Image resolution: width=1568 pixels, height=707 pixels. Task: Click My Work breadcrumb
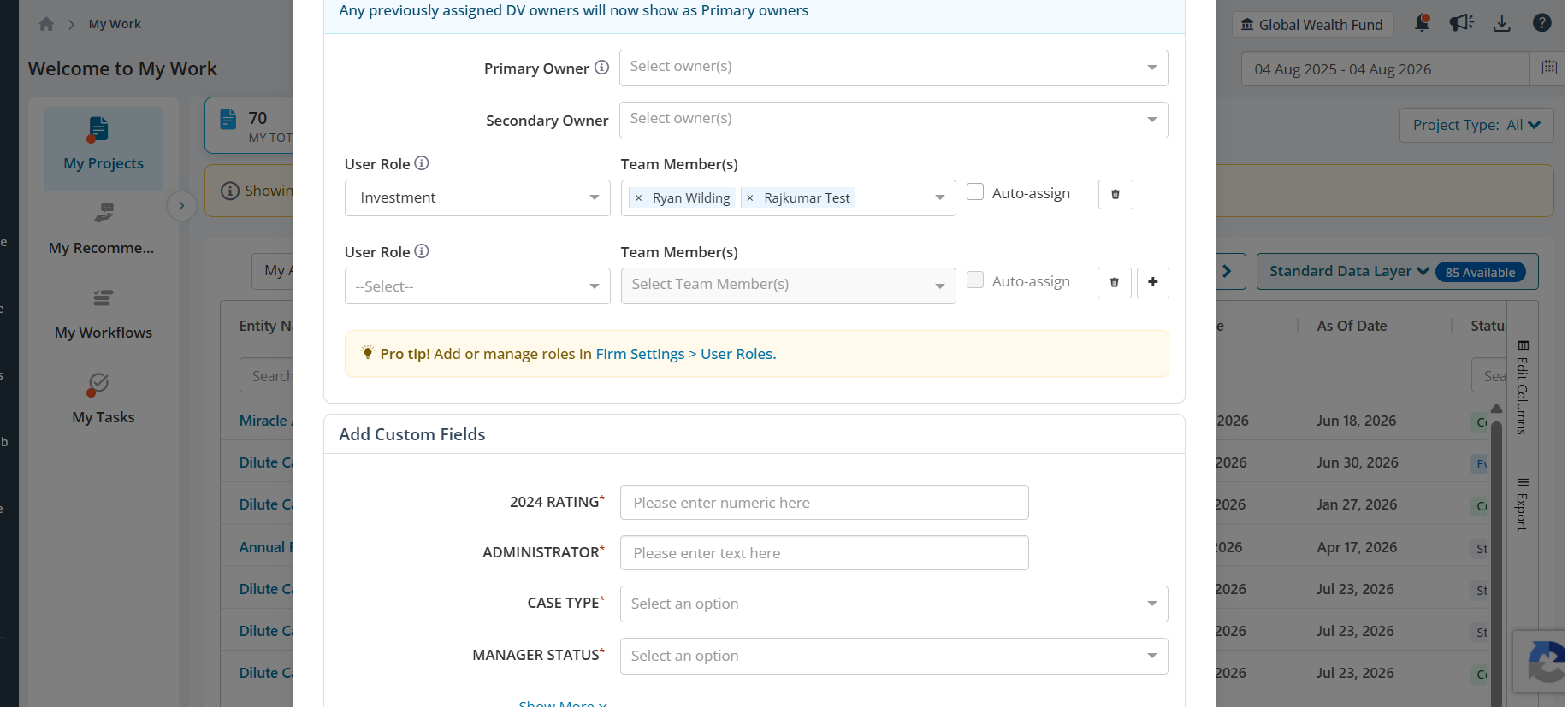pyautogui.click(x=115, y=24)
